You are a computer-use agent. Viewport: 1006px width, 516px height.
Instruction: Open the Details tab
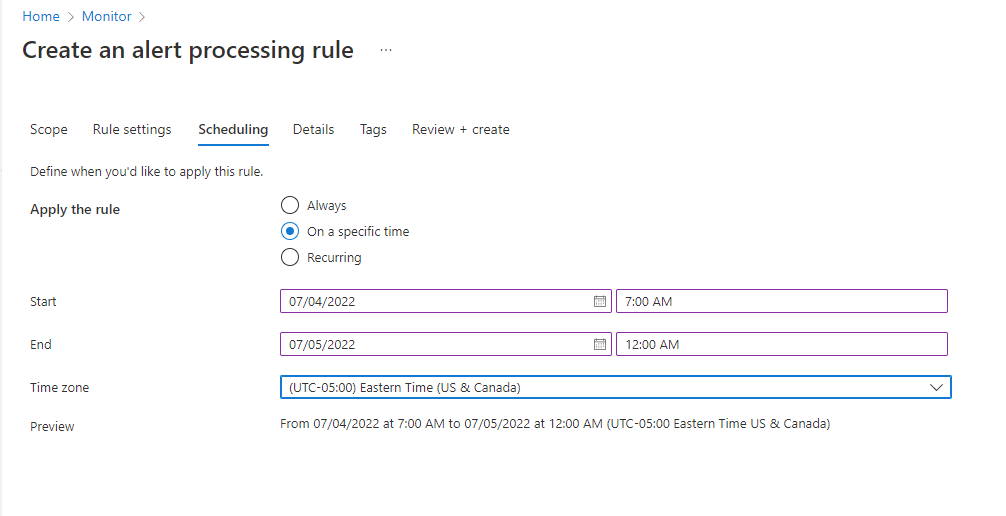313,129
